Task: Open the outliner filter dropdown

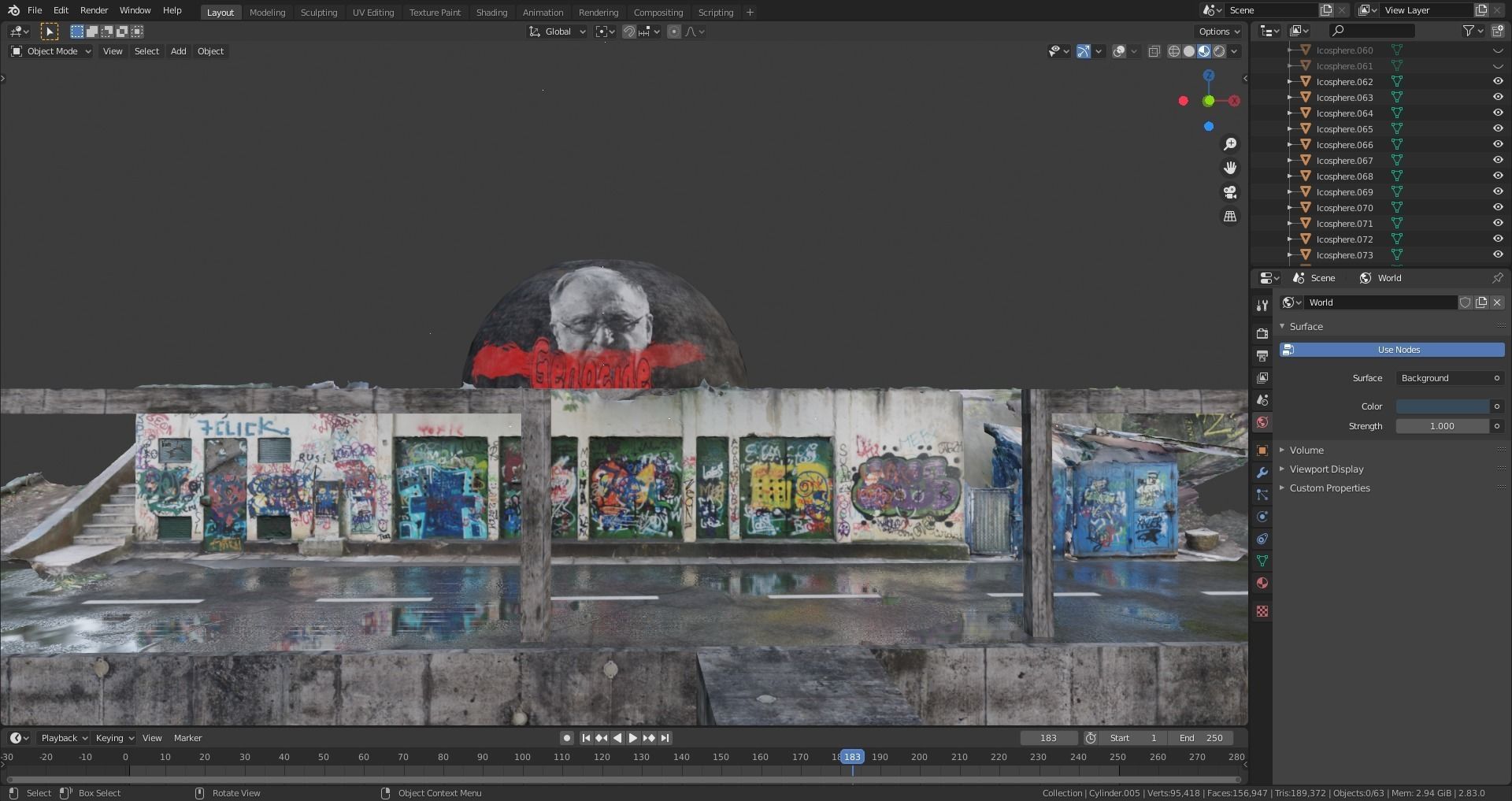Action: click(x=1473, y=31)
